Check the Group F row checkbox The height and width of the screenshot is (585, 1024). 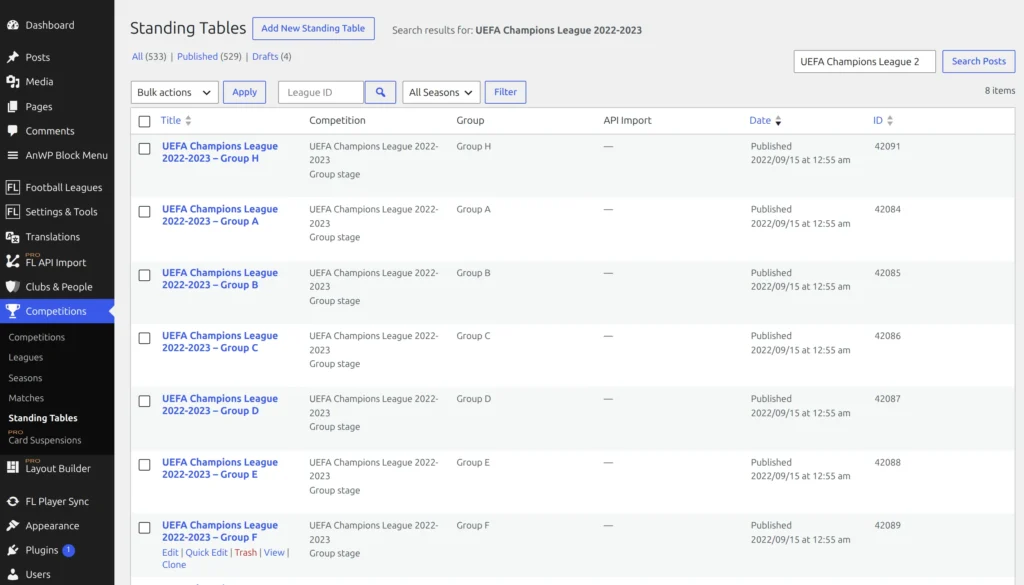pos(144,528)
